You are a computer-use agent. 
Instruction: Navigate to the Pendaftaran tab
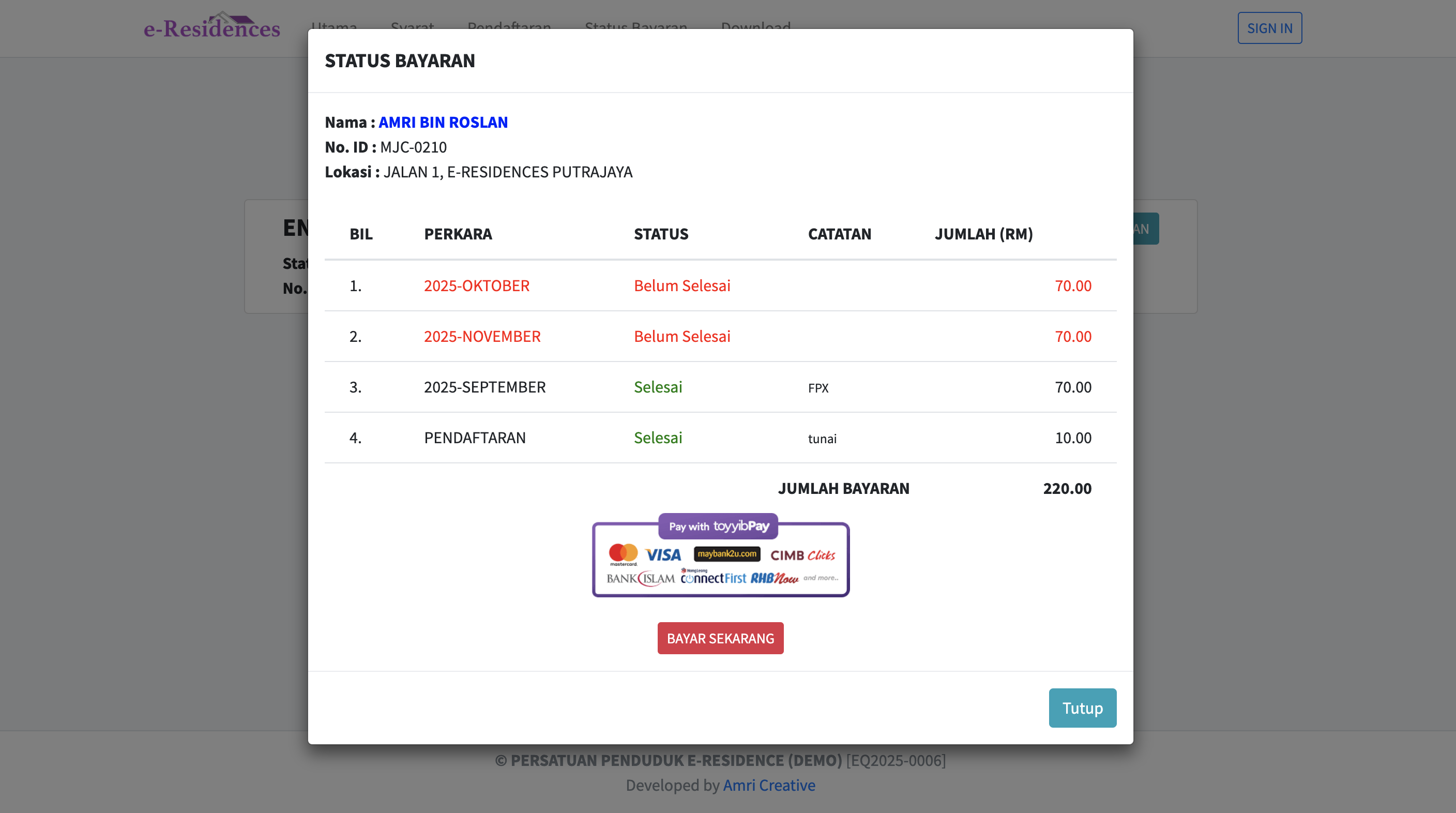(509, 27)
